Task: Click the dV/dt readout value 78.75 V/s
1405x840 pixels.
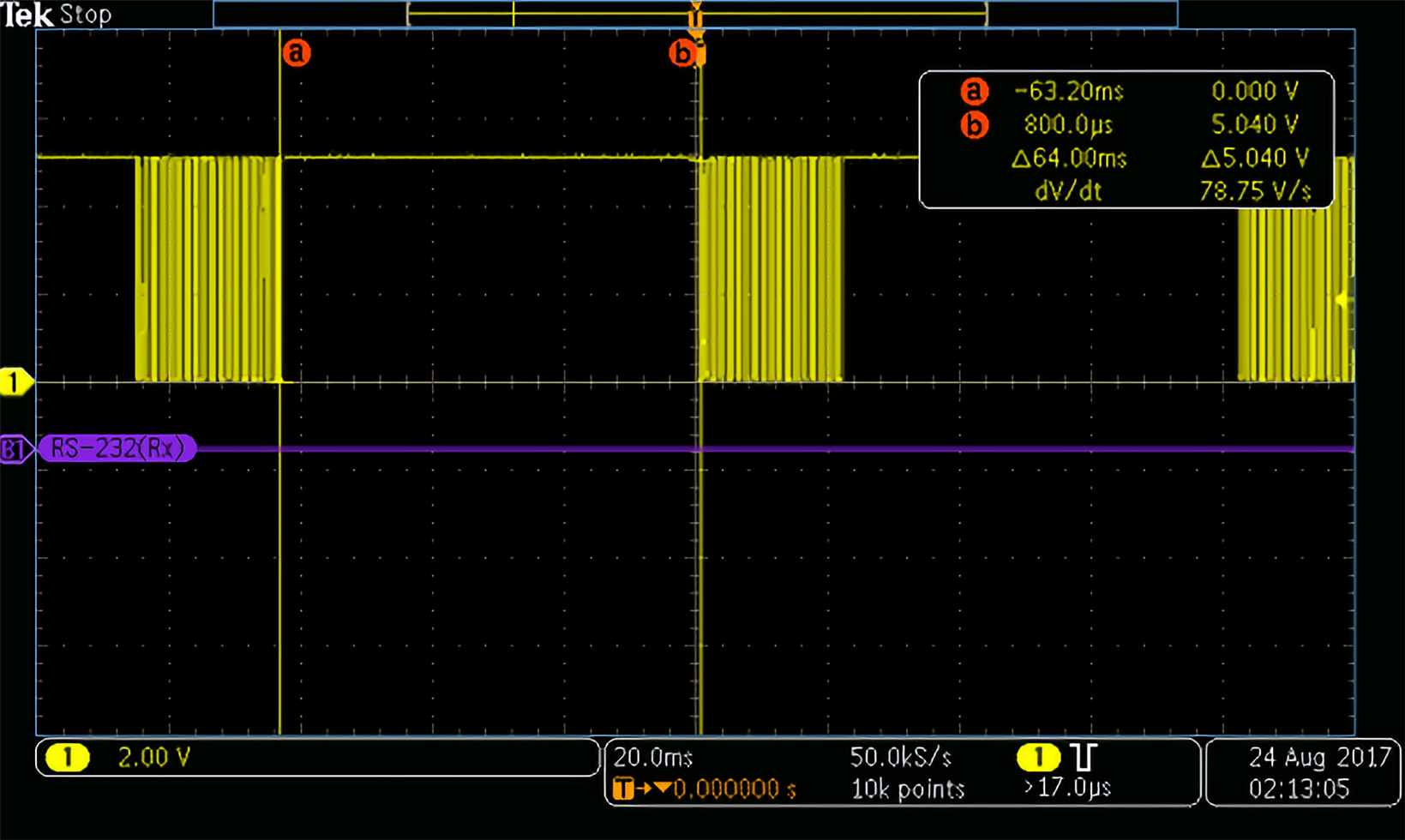Action: (1255, 190)
